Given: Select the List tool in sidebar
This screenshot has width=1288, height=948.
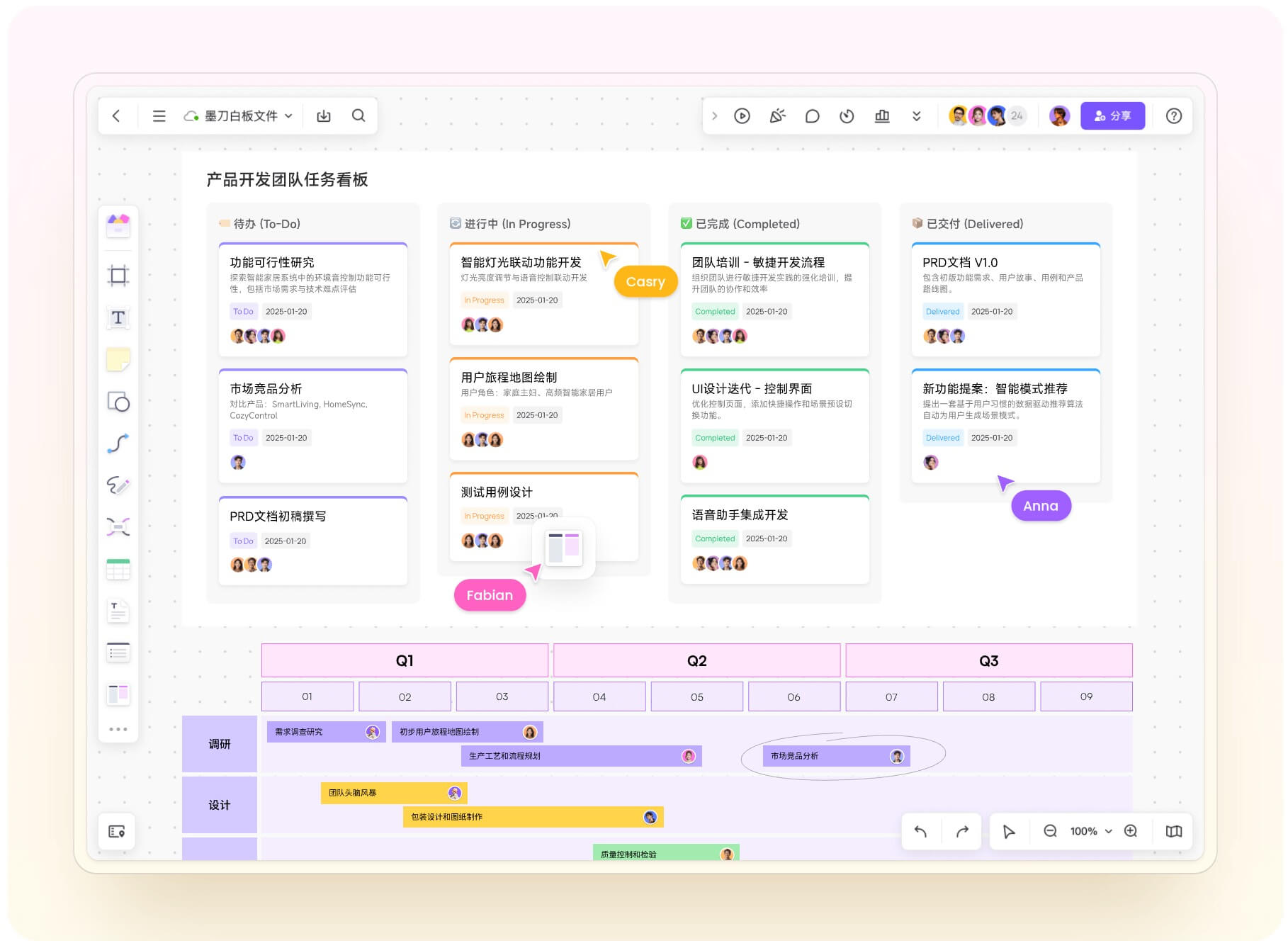Looking at the screenshot, I should 118,652.
